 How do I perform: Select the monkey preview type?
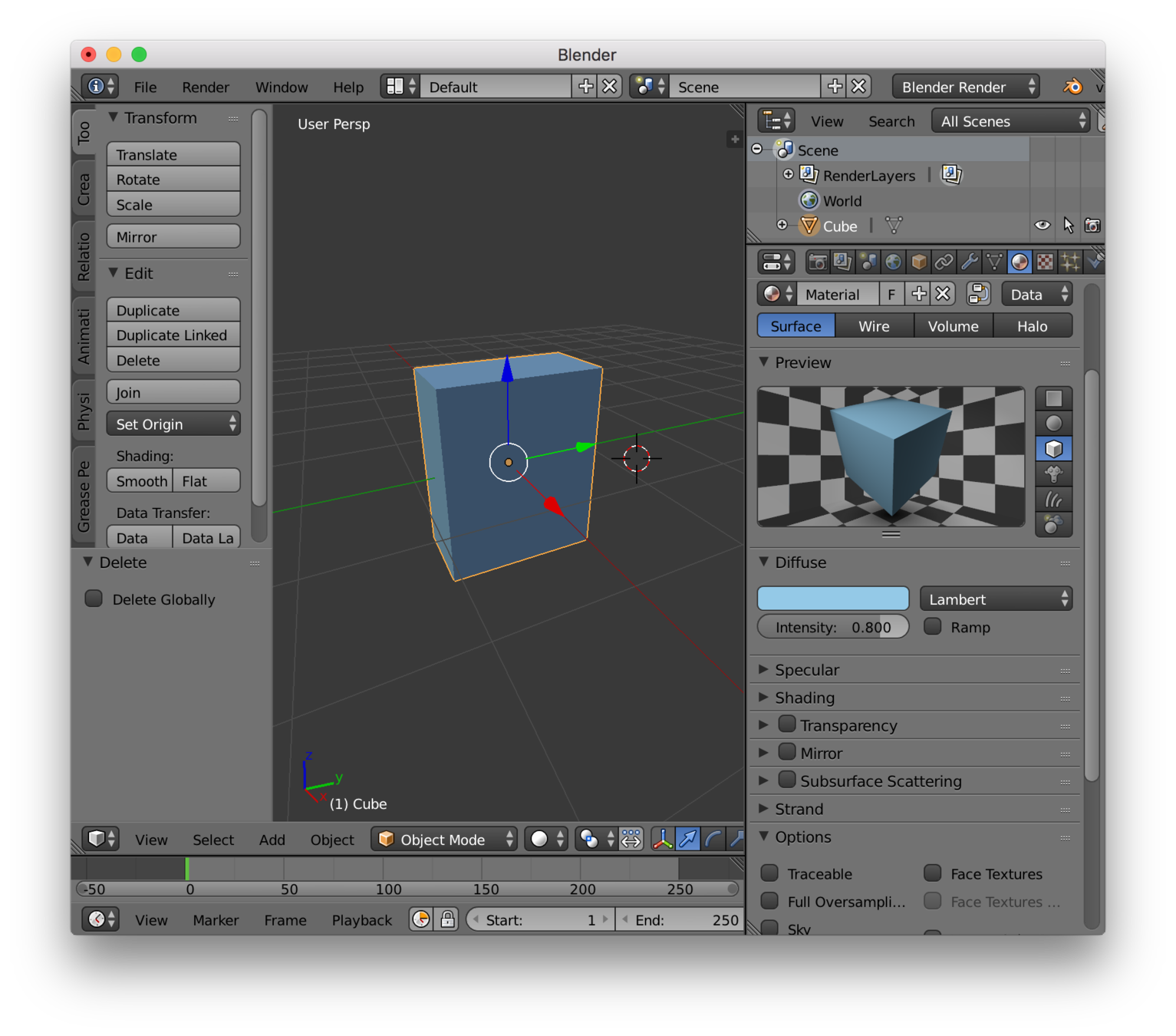click(x=1054, y=474)
